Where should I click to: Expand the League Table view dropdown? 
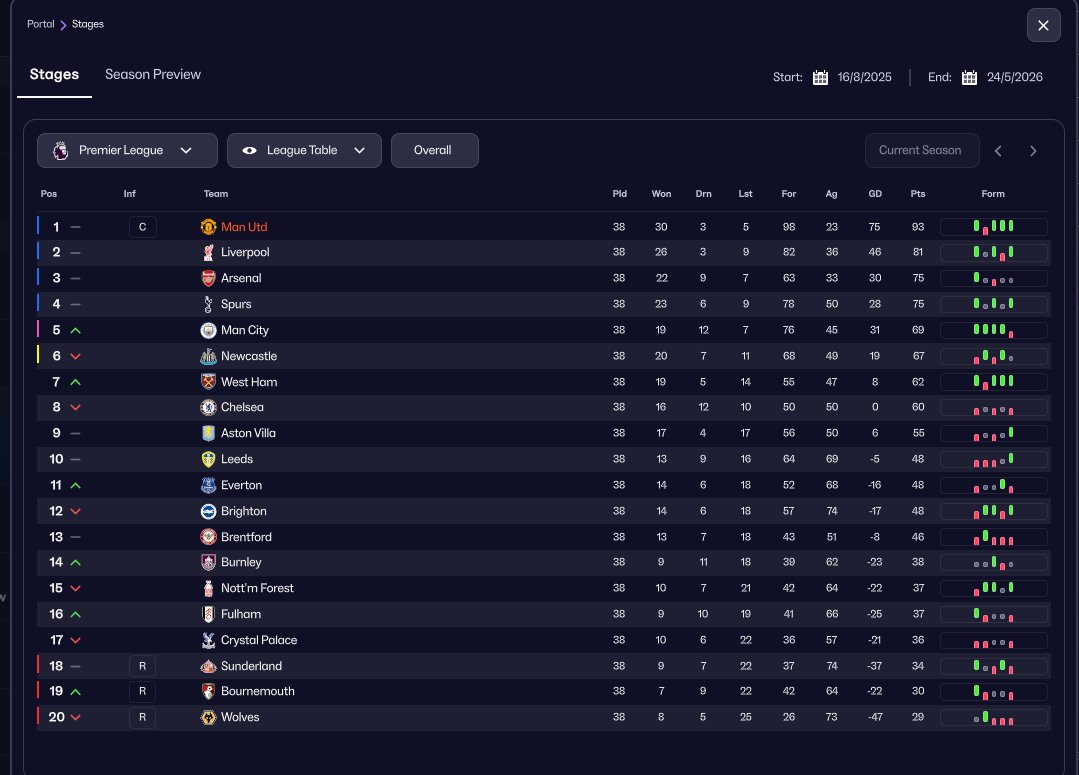[304, 150]
